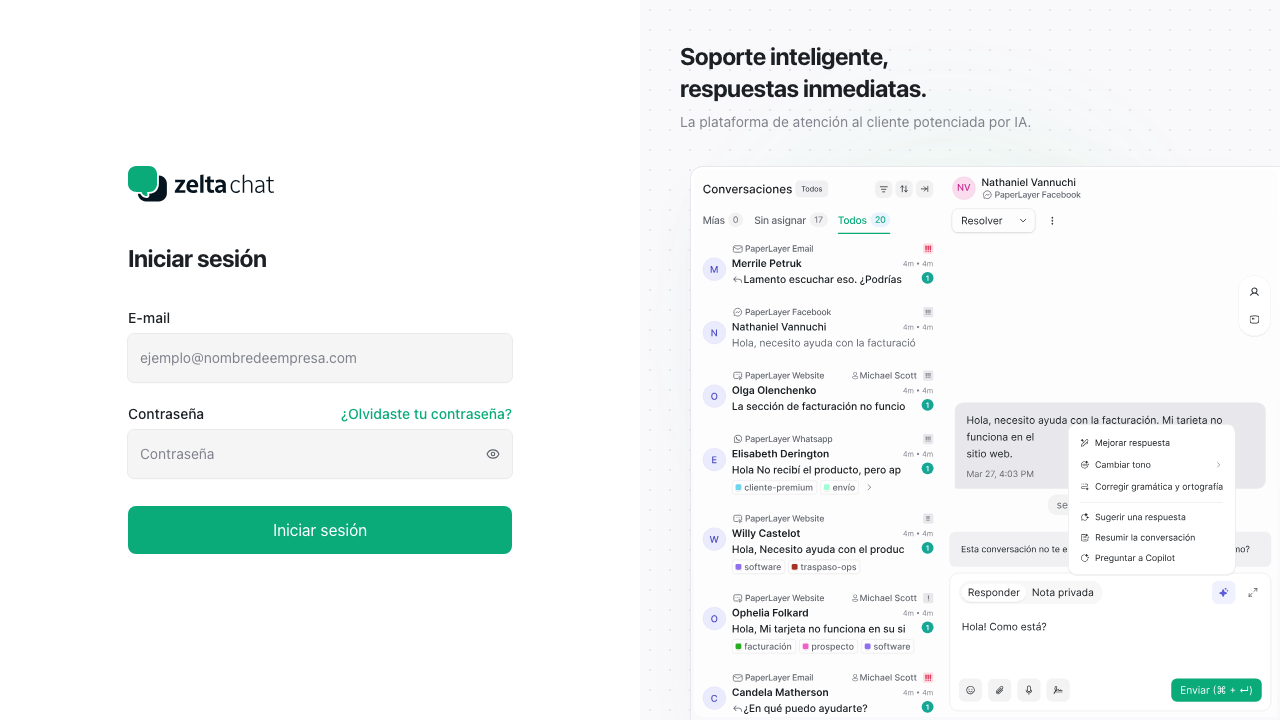This screenshot has height=720, width=1280.
Task: Open contact details from the right sidebar
Action: coord(1254,291)
